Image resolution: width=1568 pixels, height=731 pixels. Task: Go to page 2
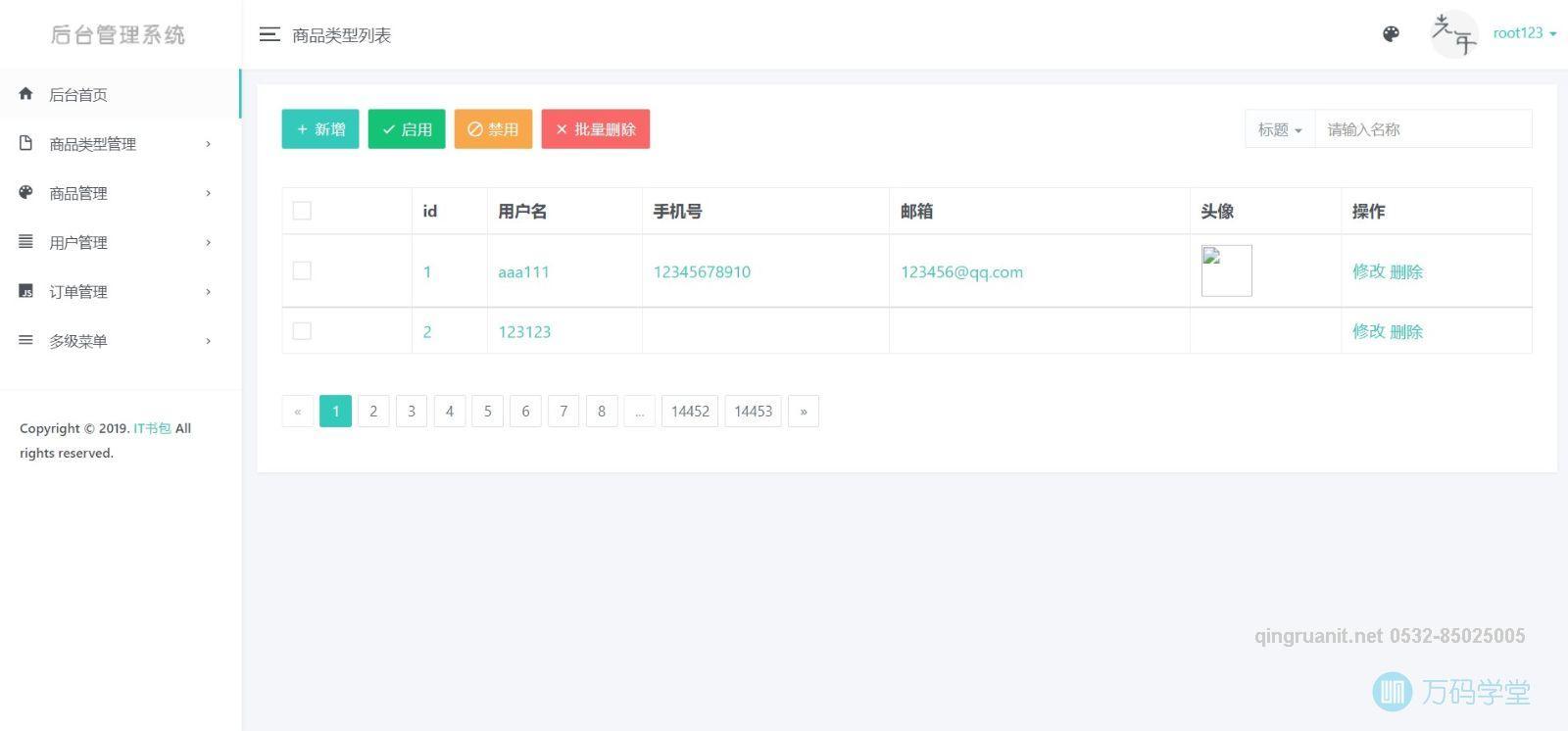(373, 412)
